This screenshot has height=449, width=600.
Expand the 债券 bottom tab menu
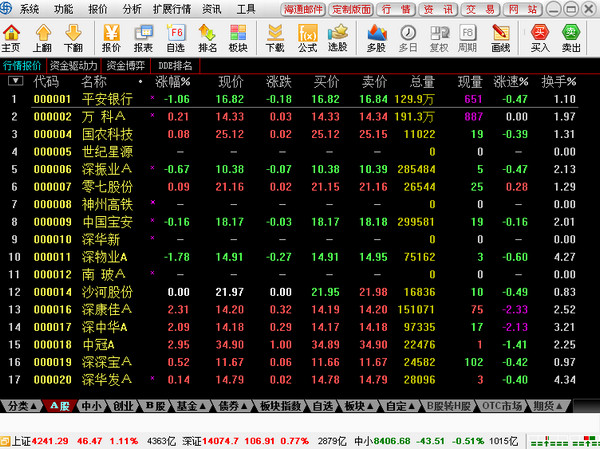coord(232,406)
